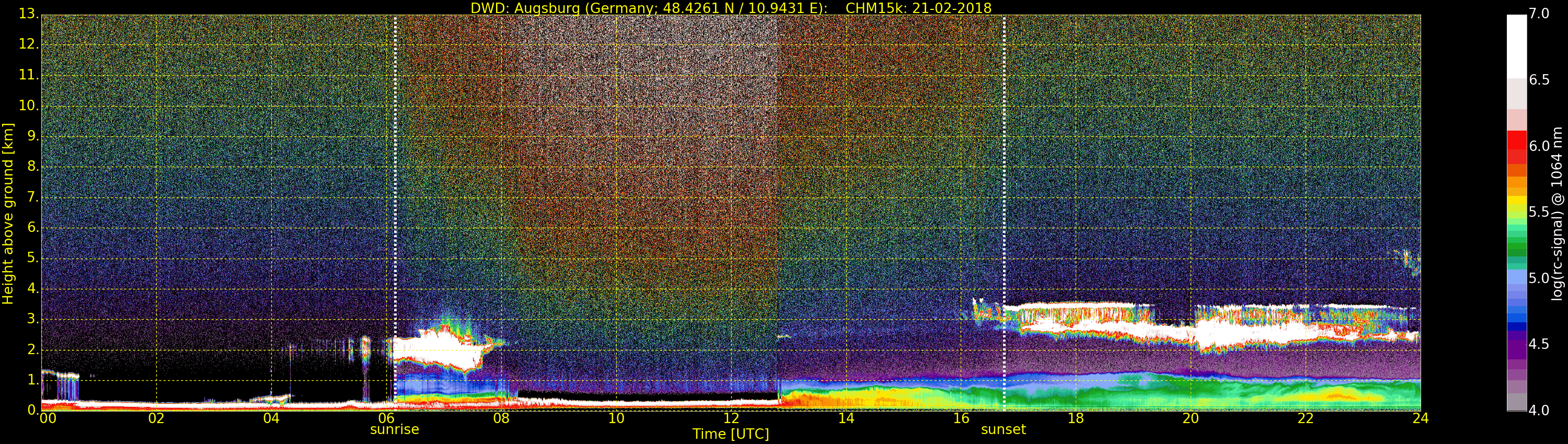Click the '16' time axis tick label
The image size is (1568, 444).
point(961,418)
